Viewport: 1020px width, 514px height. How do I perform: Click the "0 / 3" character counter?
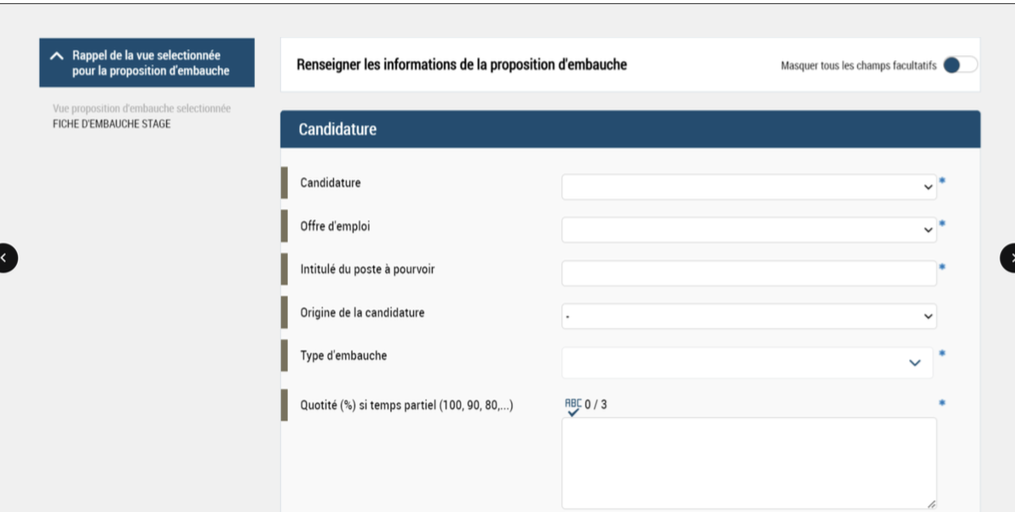[596, 405]
